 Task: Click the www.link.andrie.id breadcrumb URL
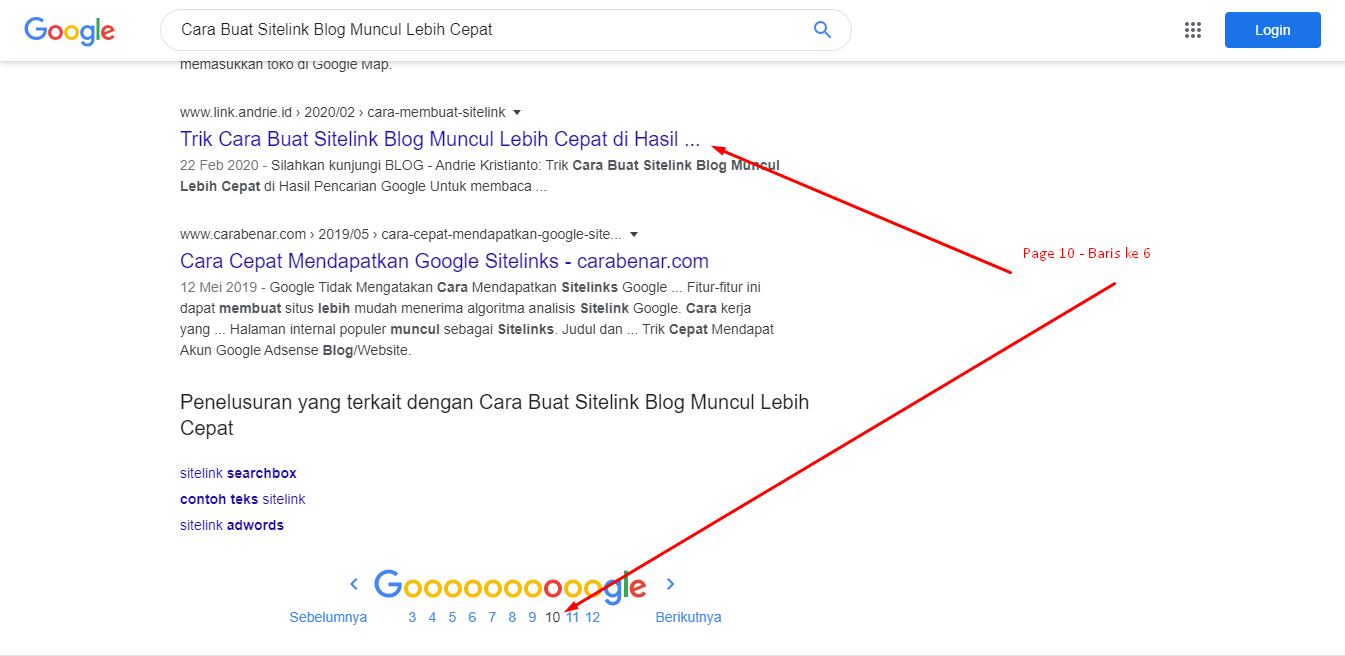pyautogui.click(x=343, y=112)
